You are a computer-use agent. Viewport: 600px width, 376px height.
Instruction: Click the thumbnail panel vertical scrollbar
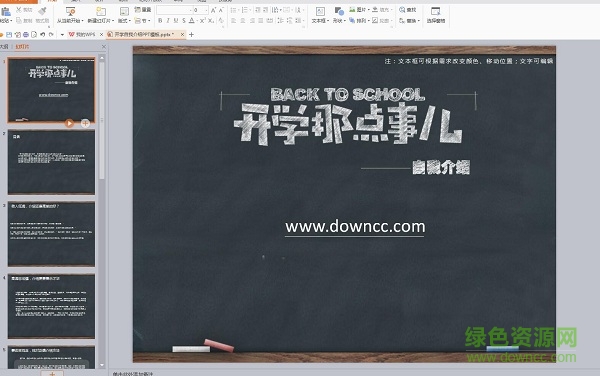[x=102, y=120]
